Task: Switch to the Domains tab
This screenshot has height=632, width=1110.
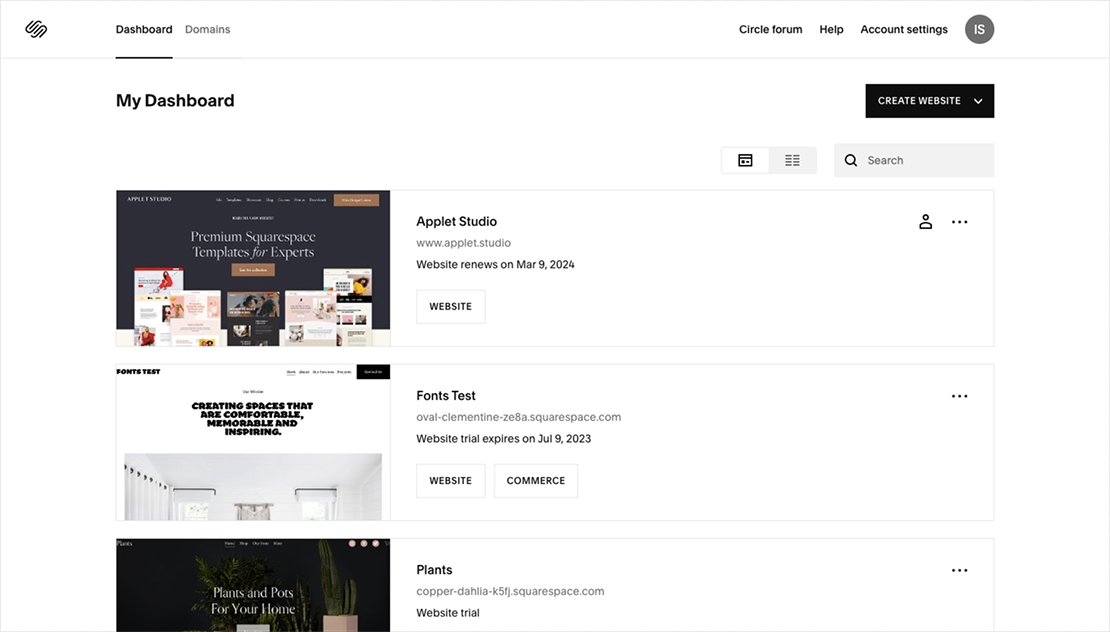Action: click(x=207, y=29)
